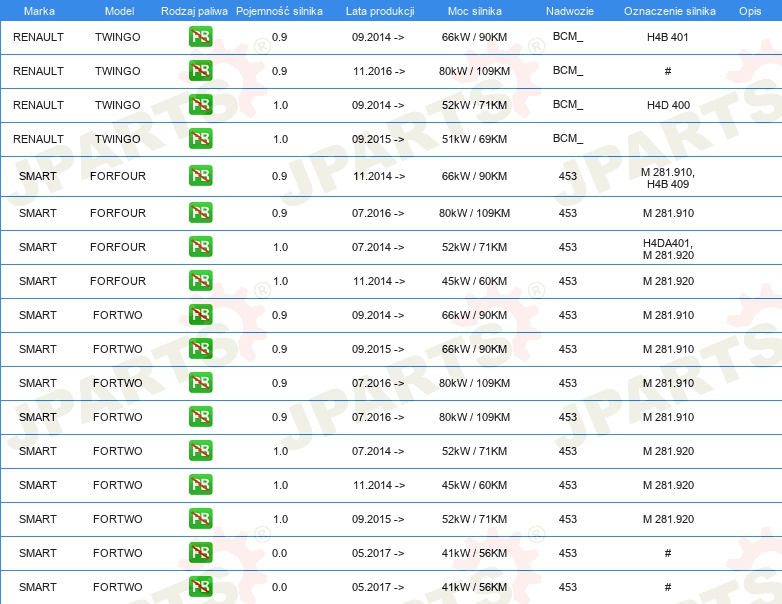
Task: Click the Oznaczenie silnika header
Action: tap(668, 10)
